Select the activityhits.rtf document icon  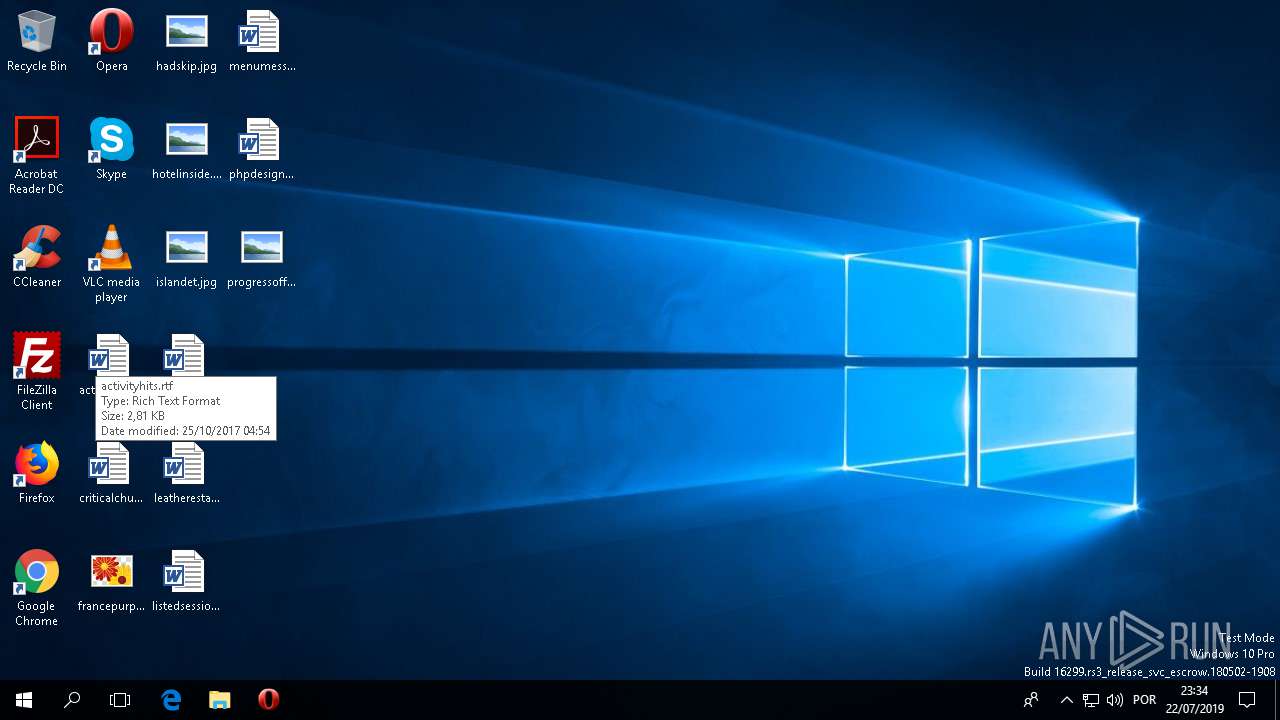(x=108, y=356)
